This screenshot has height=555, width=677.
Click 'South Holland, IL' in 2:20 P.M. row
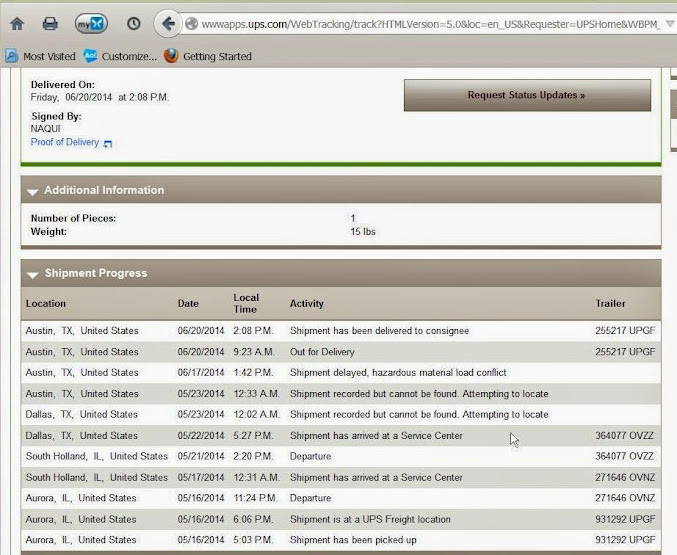64,457
